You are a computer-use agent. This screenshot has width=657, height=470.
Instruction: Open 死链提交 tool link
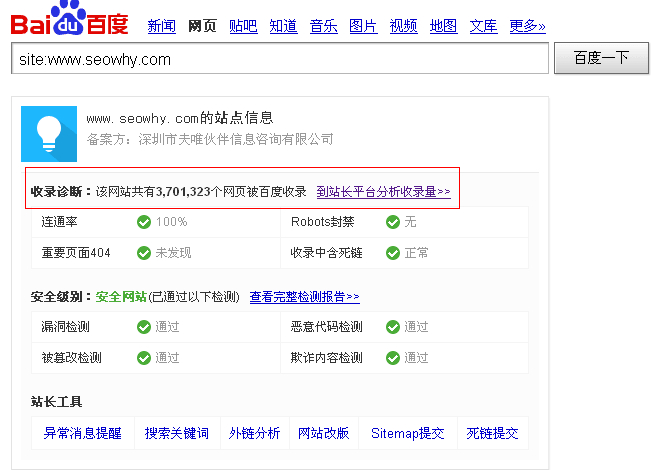pyautogui.click(x=492, y=433)
